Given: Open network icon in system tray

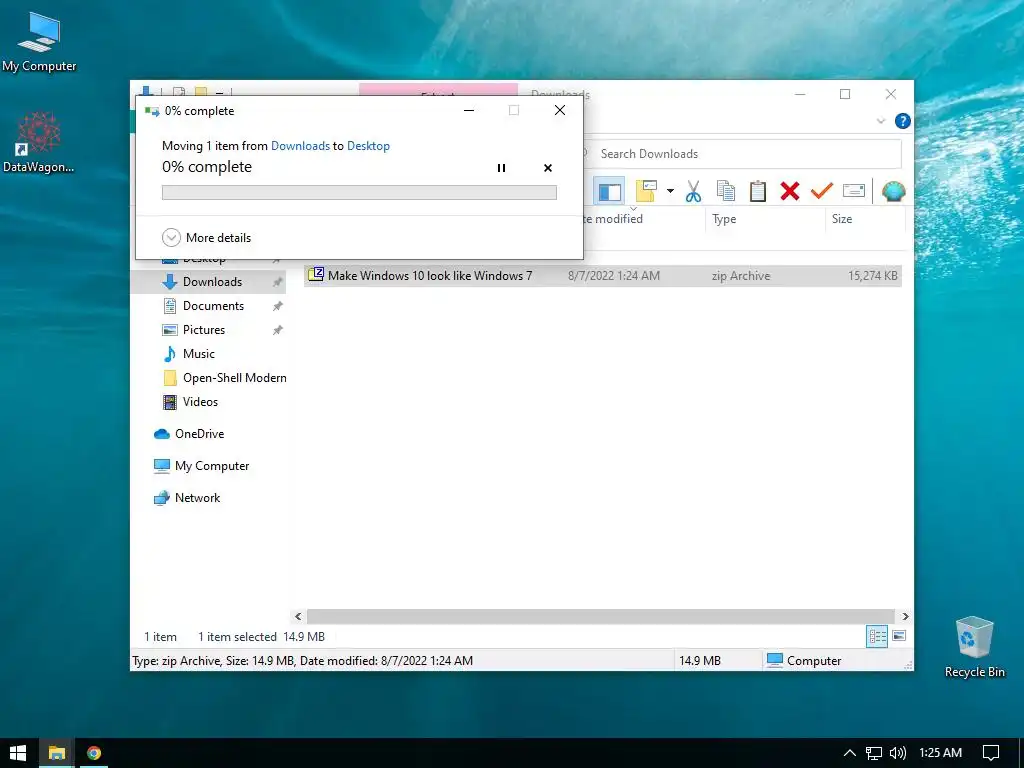Looking at the screenshot, I should (874, 753).
